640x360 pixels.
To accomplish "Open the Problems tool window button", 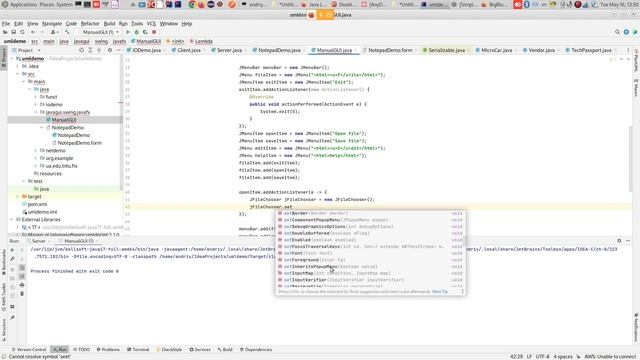I will 108,350.
